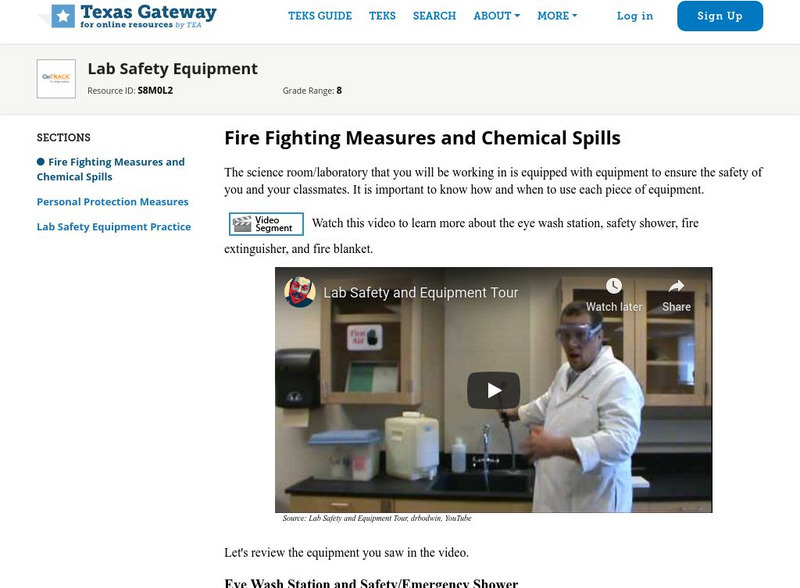This screenshot has height=588, width=800.
Task: Click the Lab Safety and Equipment Tour video title
Action: tap(420, 292)
